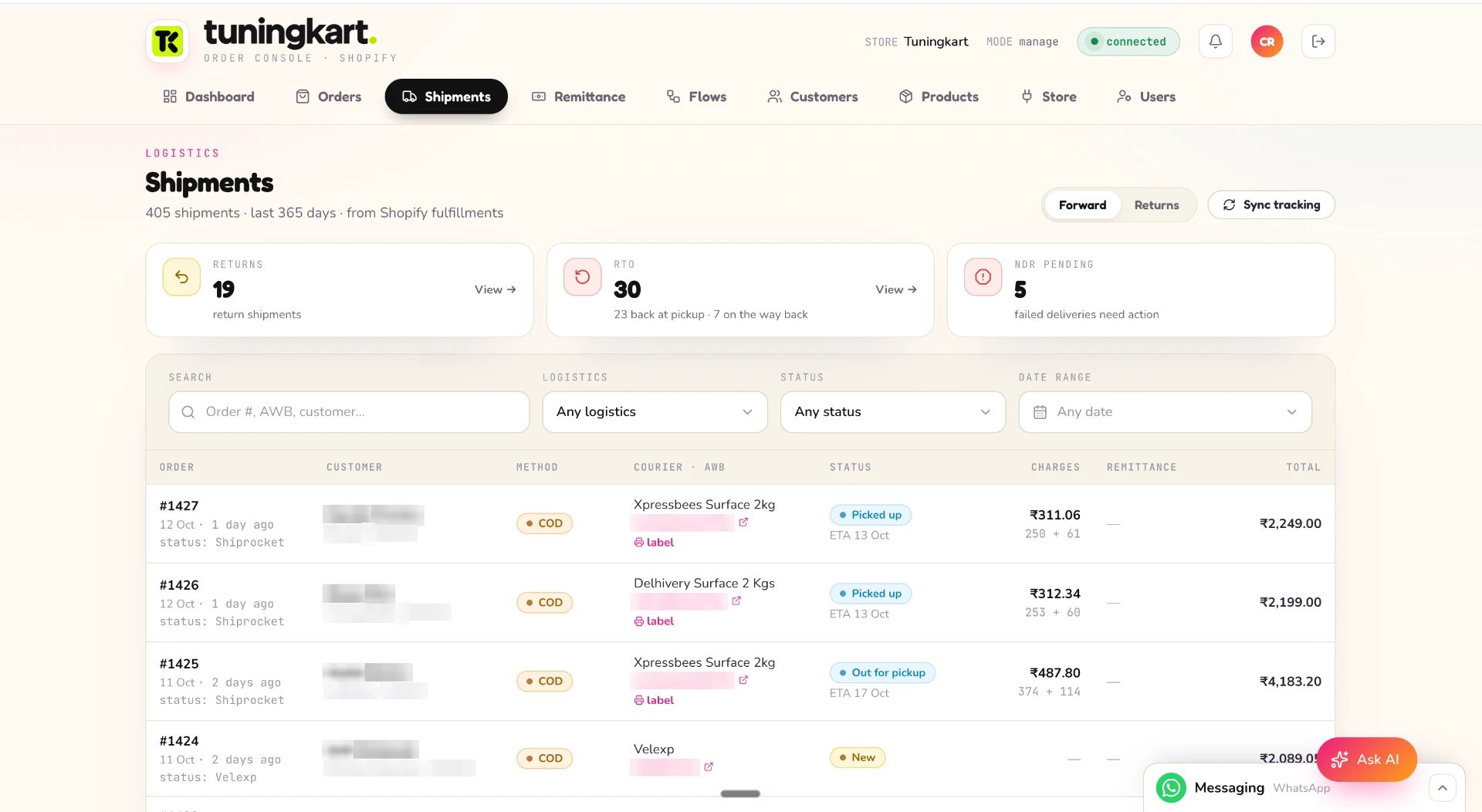
Task: Click View on the Returns card
Action: [496, 289]
